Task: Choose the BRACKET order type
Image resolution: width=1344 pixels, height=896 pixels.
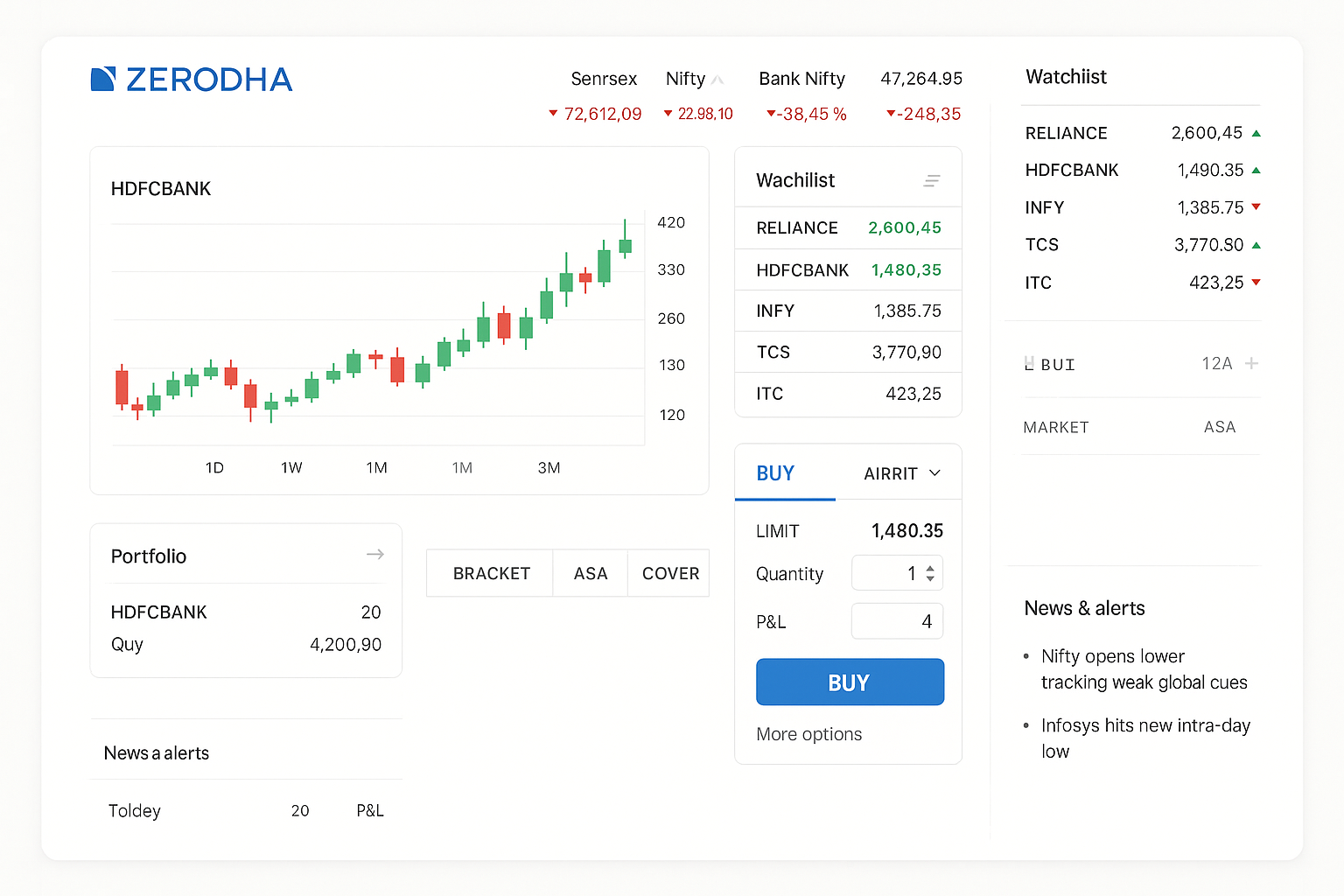Action: click(491, 573)
